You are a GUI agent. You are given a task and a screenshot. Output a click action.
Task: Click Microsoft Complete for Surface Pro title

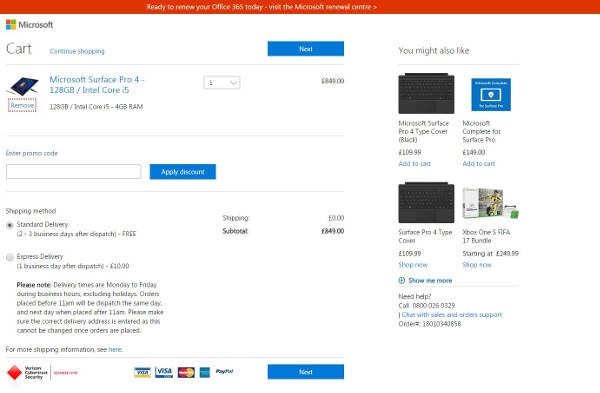pos(481,131)
